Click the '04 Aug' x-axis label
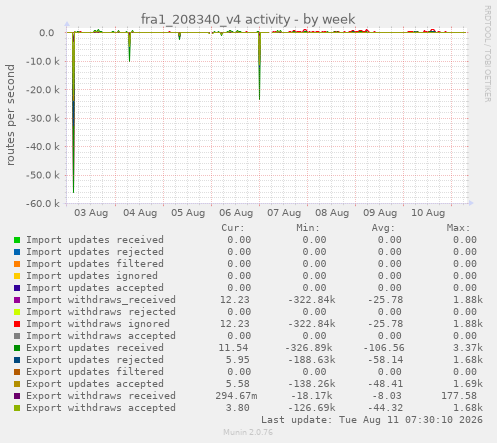Screen dimensions: 497x443 (x=140, y=213)
